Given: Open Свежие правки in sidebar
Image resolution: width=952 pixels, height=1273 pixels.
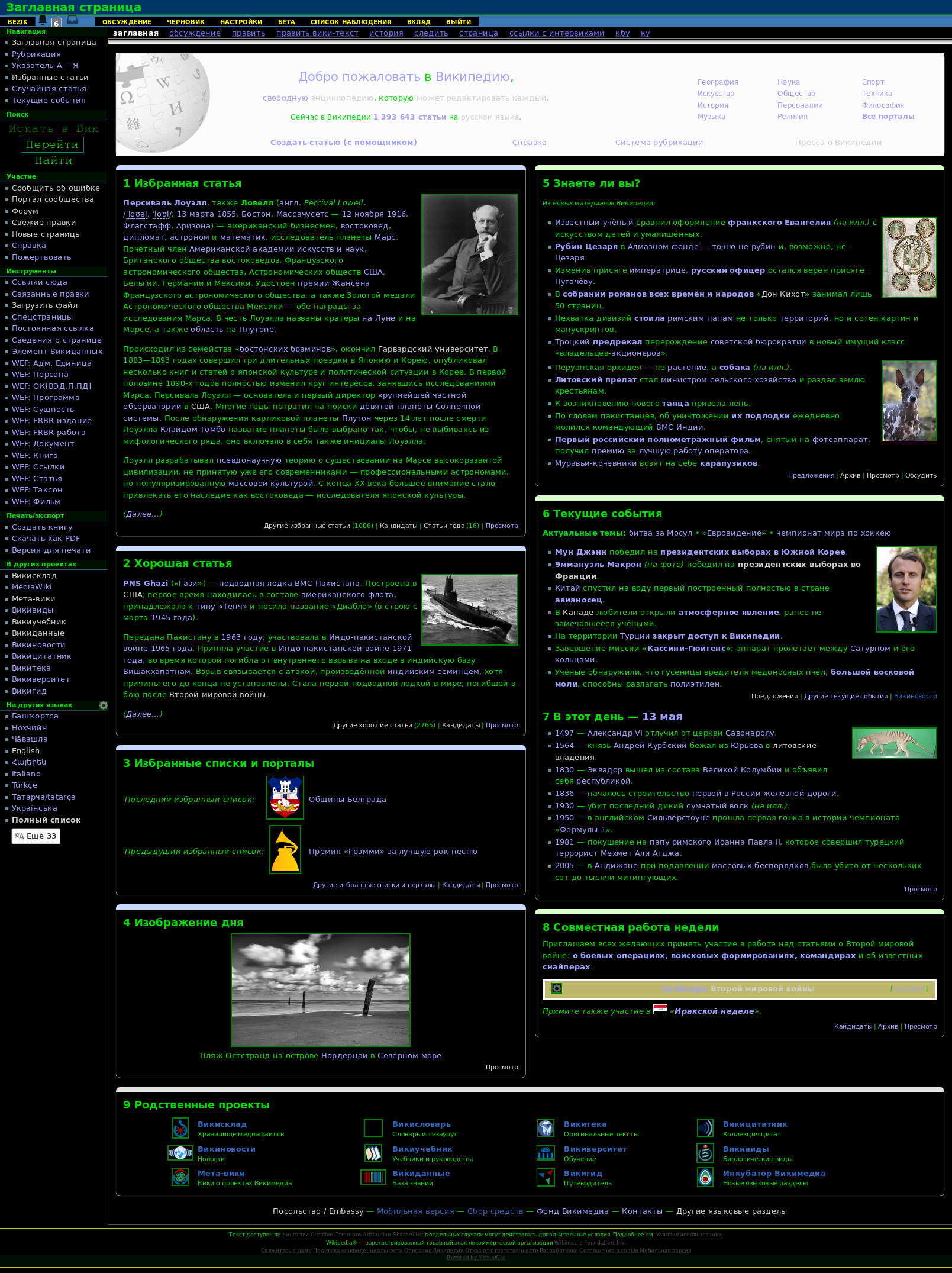Looking at the screenshot, I should [x=44, y=223].
